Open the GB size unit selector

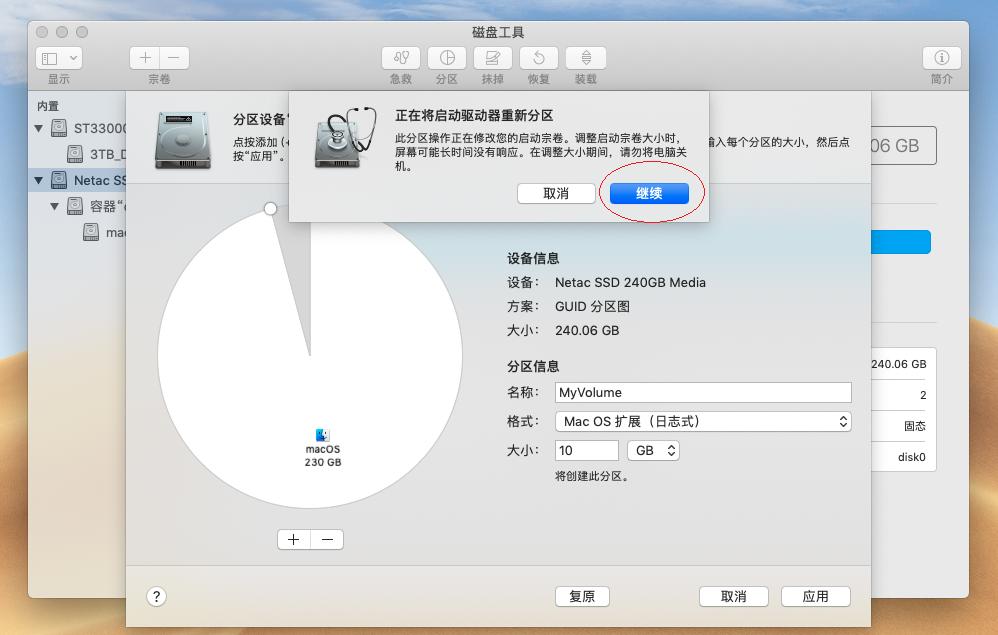pos(654,450)
